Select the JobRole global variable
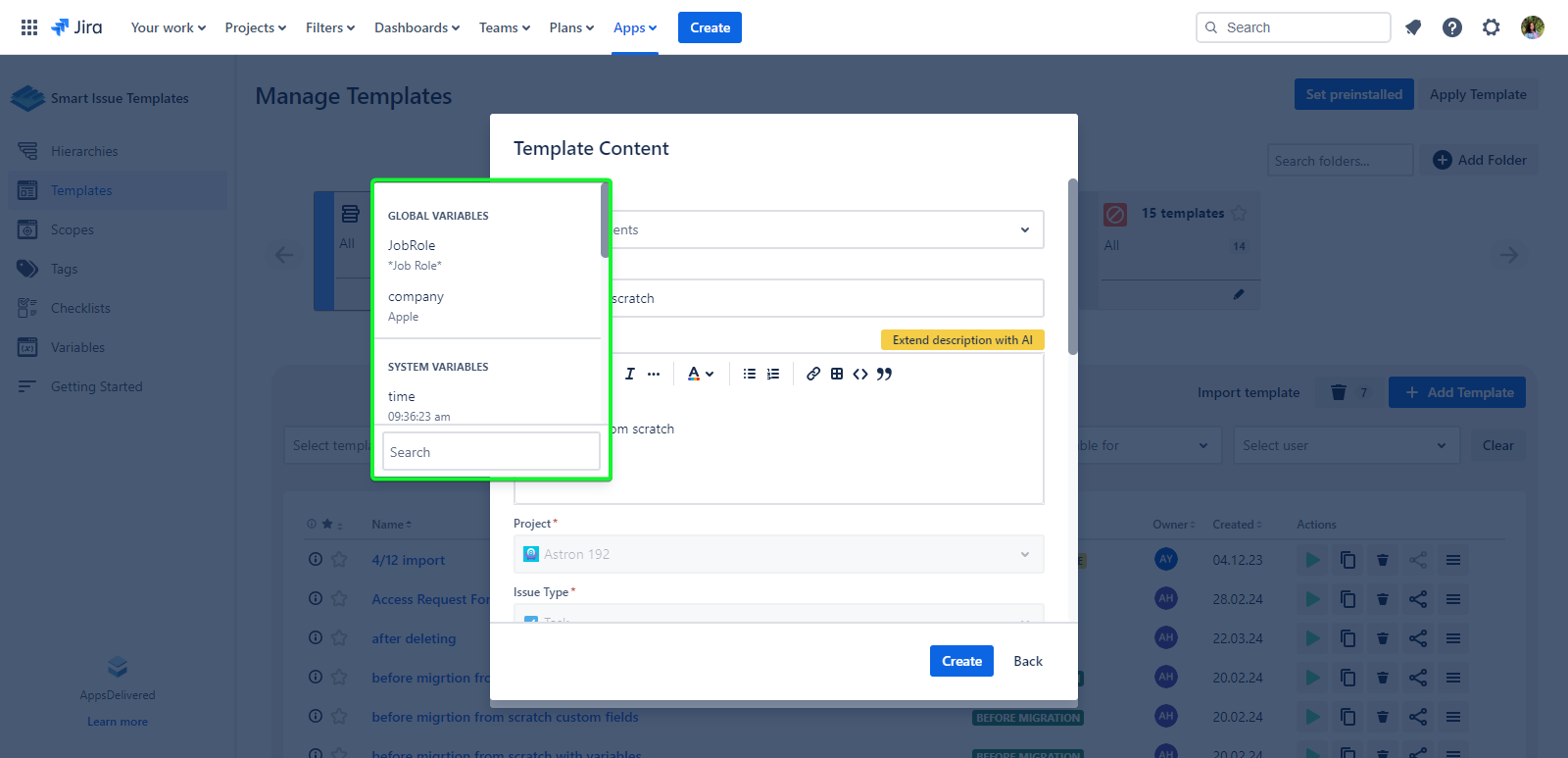The image size is (1568, 758). [x=412, y=246]
